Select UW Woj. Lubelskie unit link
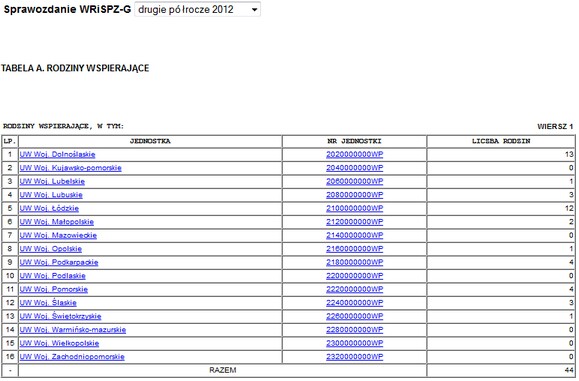579x381 pixels. pos(52,181)
